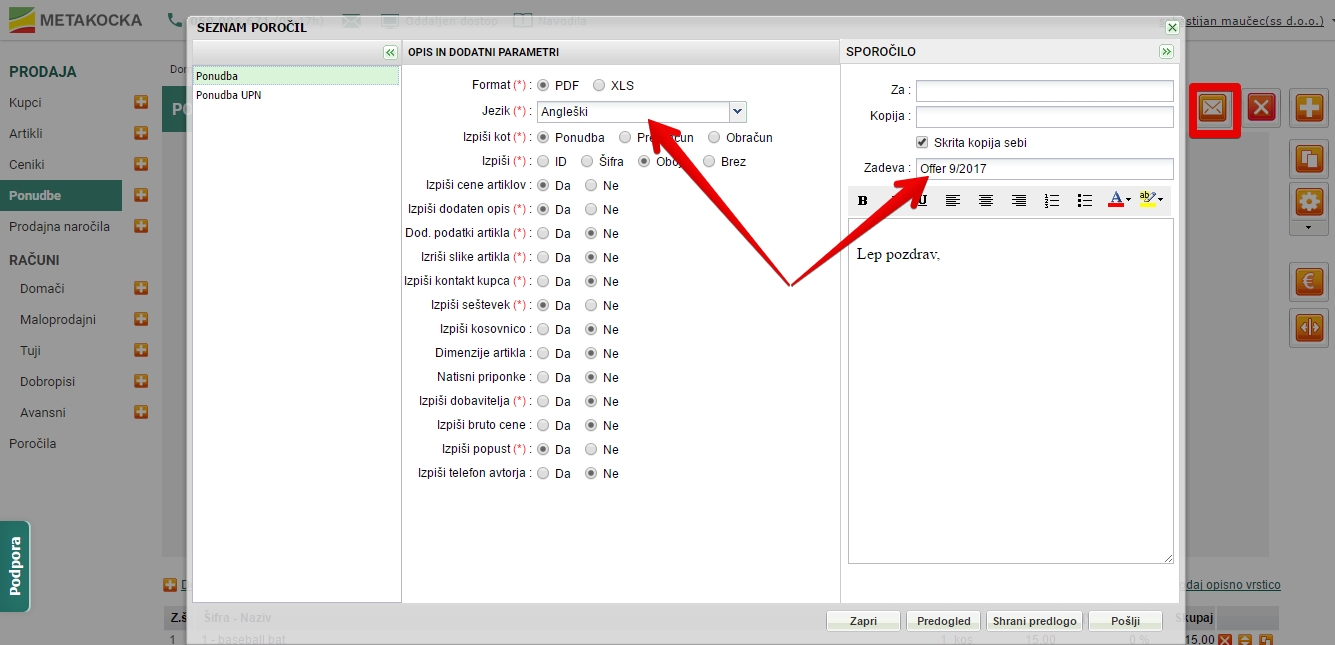Click plus icon next to Dobropisi
Image resolution: width=1335 pixels, height=645 pixels.
tap(141, 381)
